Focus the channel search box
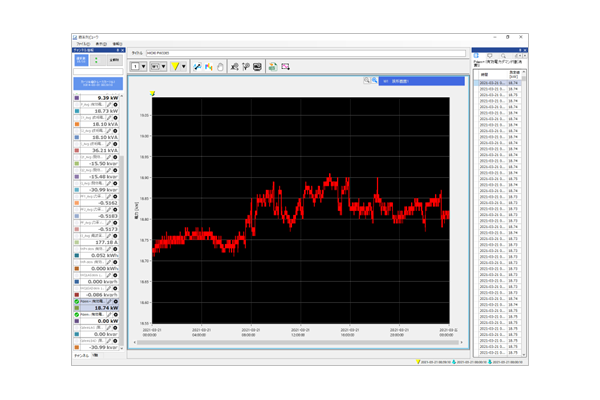The image size is (600, 400). tap(98, 72)
